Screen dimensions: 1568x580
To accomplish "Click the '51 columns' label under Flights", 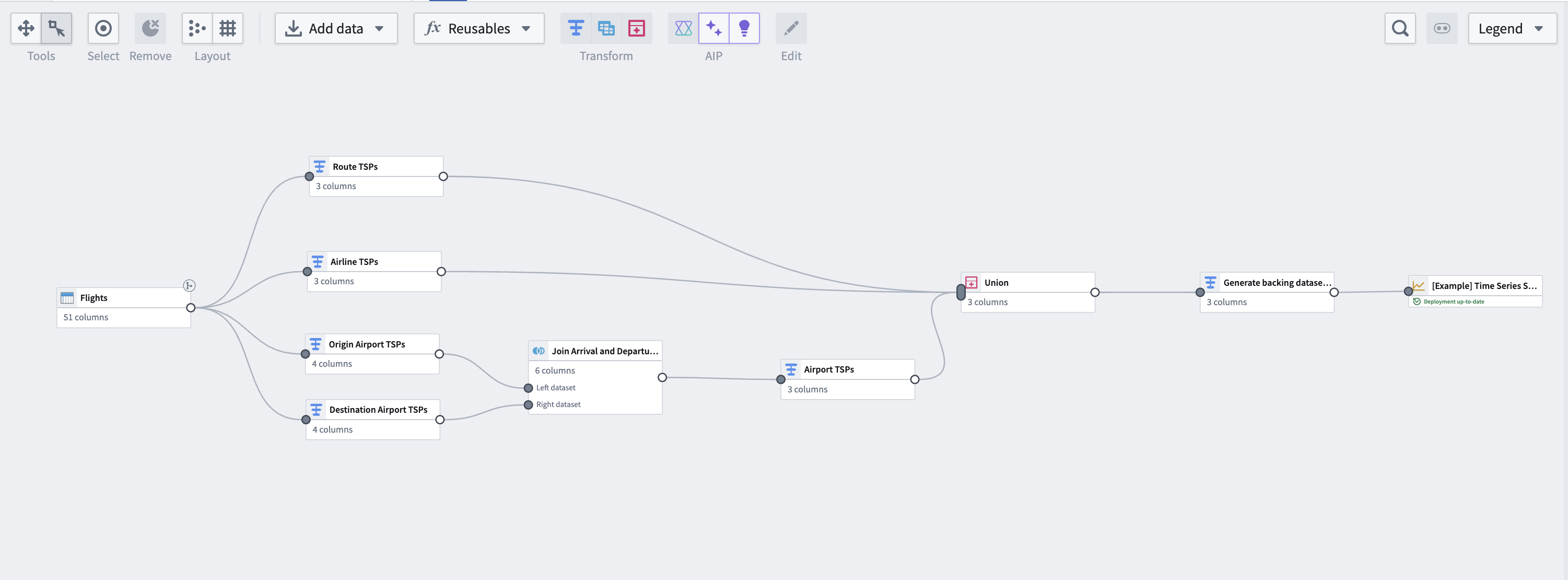I will [x=86, y=317].
